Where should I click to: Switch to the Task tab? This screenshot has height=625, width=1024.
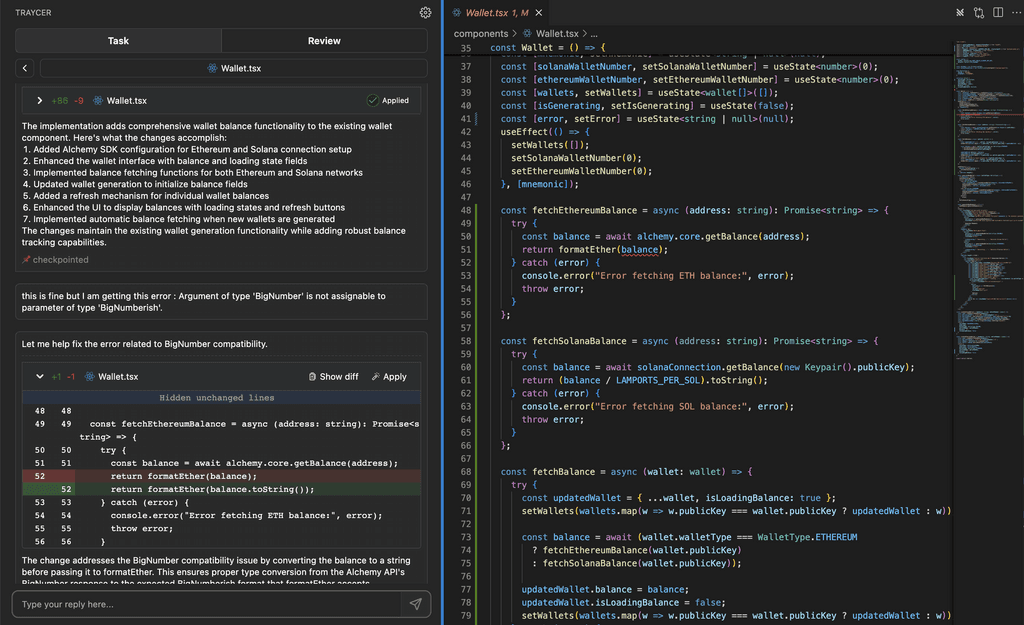118,41
